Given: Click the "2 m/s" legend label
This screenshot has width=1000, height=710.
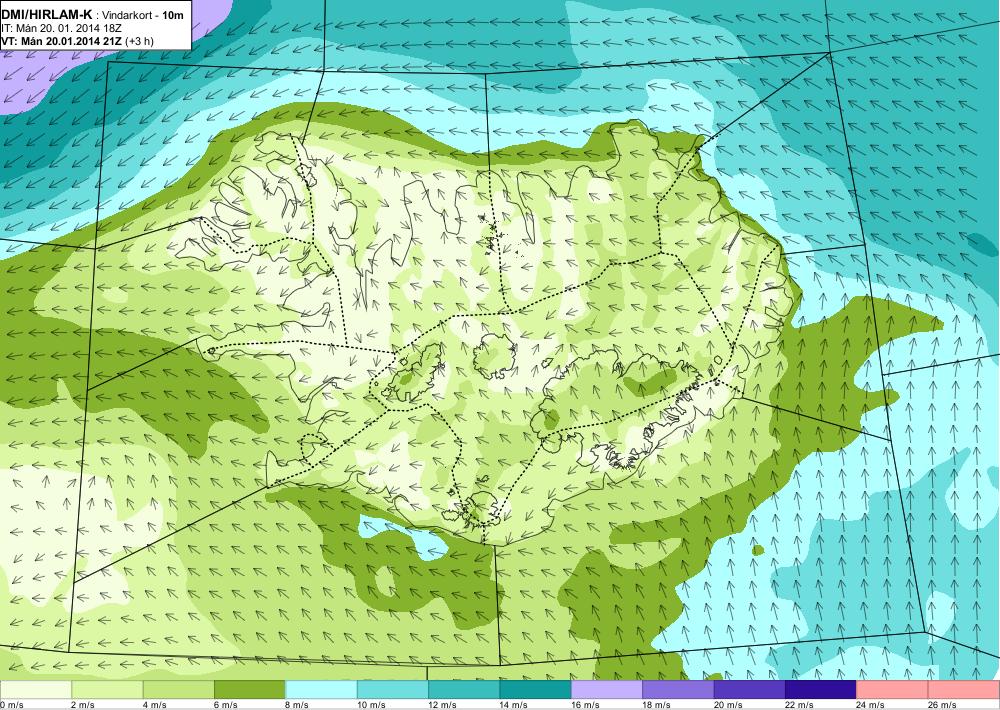Looking at the screenshot, I should coord(83,705).
